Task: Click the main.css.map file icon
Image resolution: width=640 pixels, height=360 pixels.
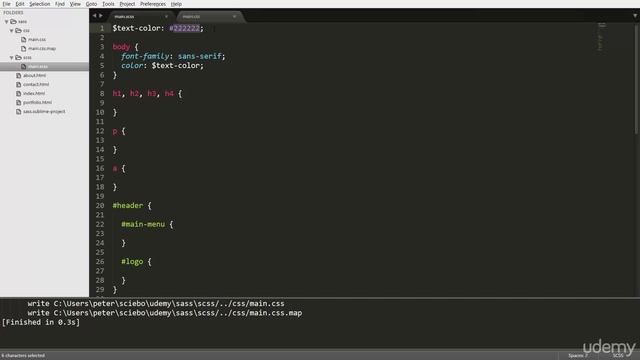Action: tap(24, 49)
